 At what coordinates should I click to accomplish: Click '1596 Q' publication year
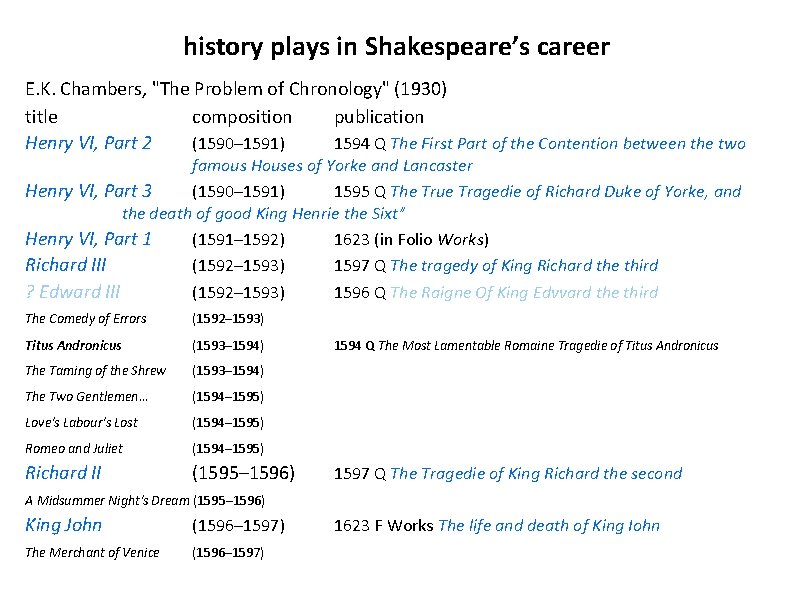point(360,293)
